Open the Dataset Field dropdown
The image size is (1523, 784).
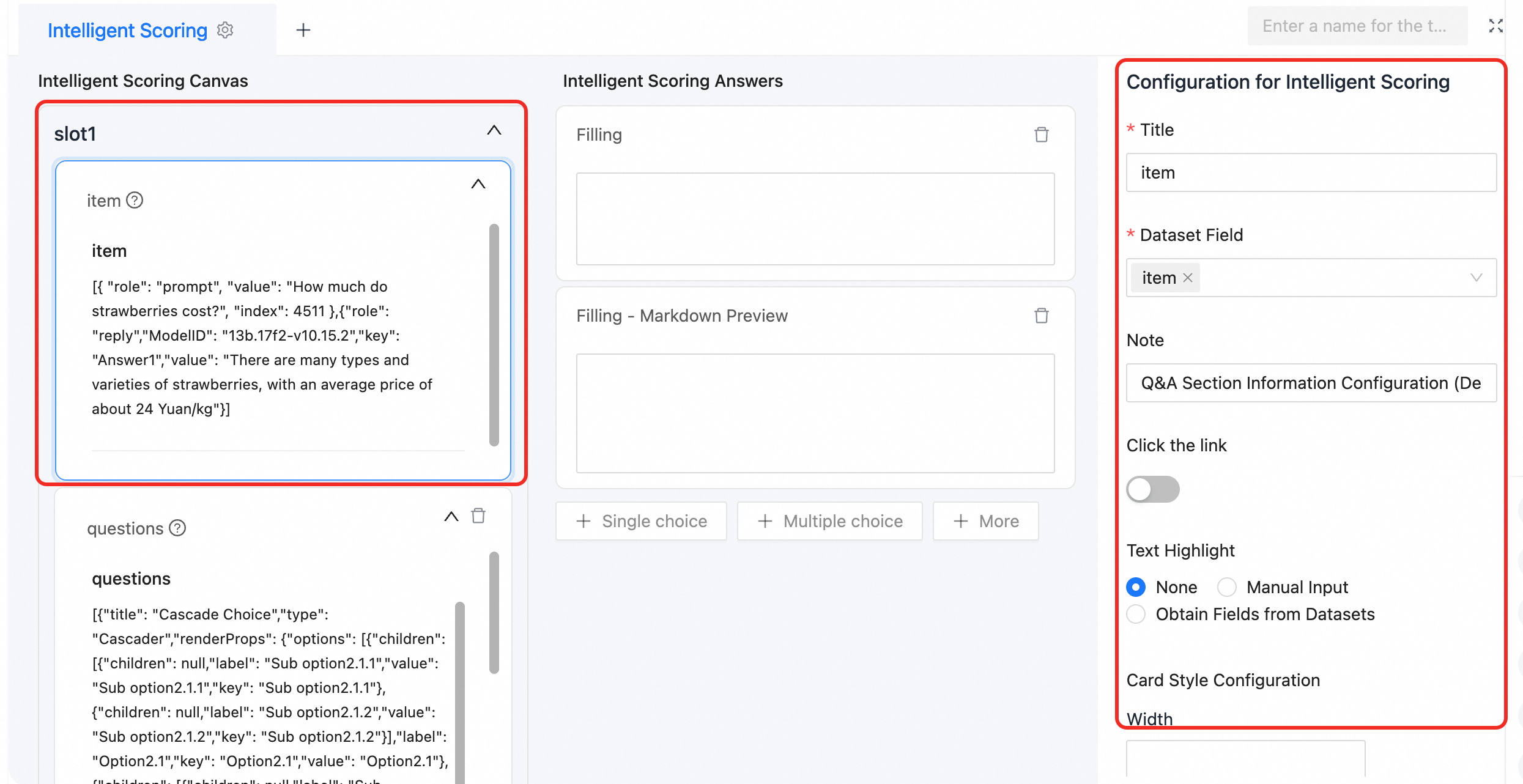[1311, 278]
